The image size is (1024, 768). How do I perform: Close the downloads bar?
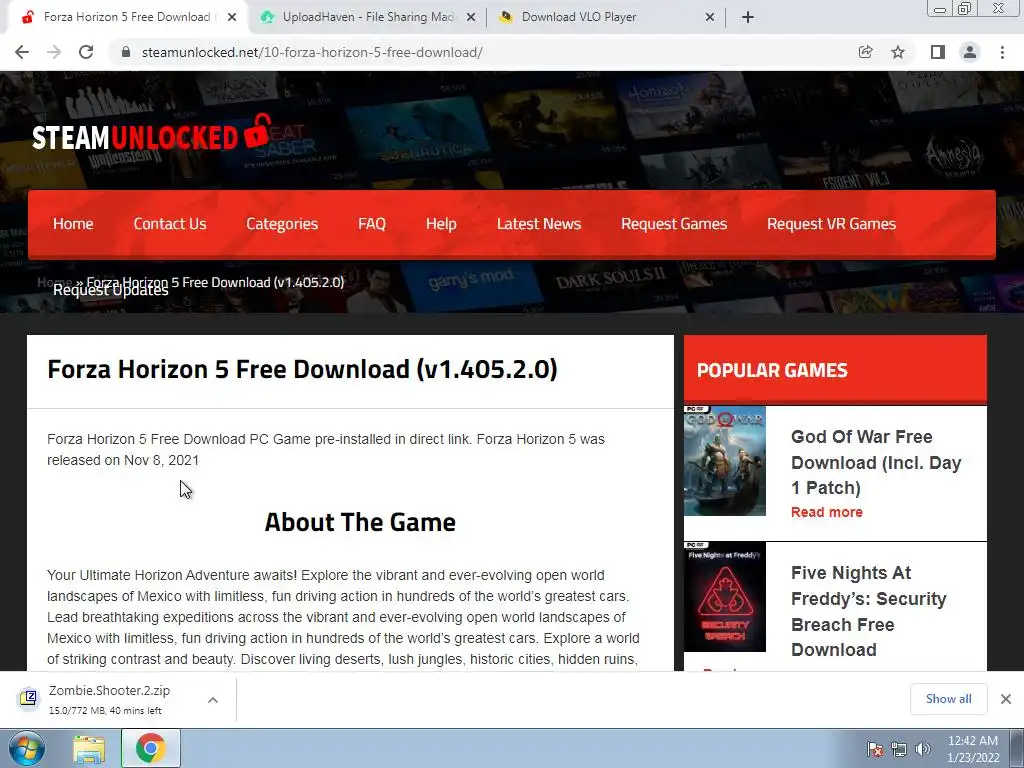pyautogui.click(x=1006, y=699)
